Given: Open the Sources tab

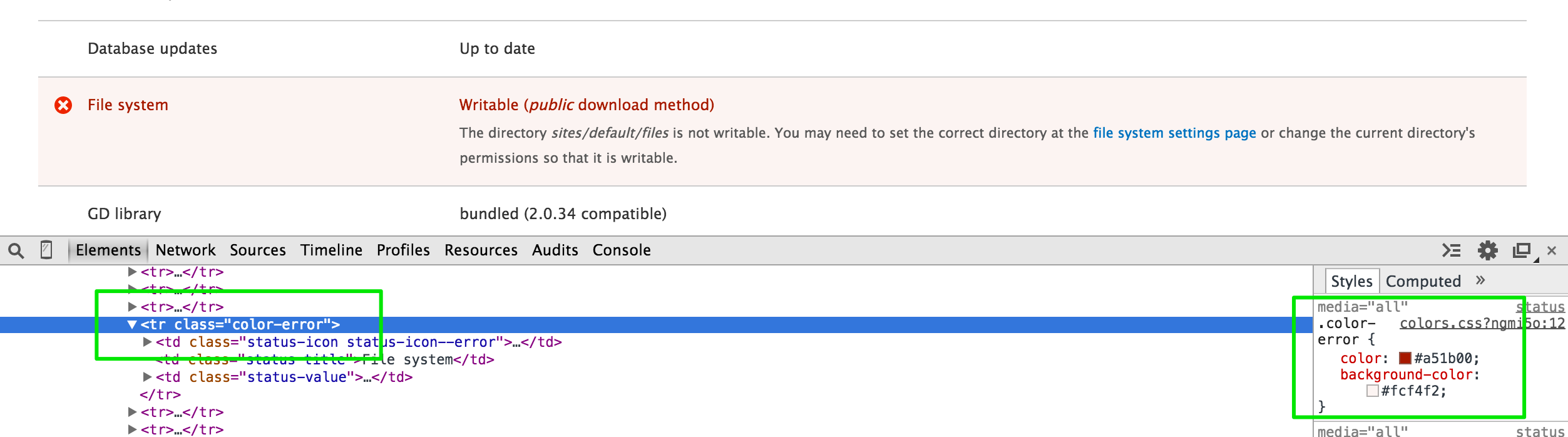Looking at the screenshot, I should coord(257,250).
